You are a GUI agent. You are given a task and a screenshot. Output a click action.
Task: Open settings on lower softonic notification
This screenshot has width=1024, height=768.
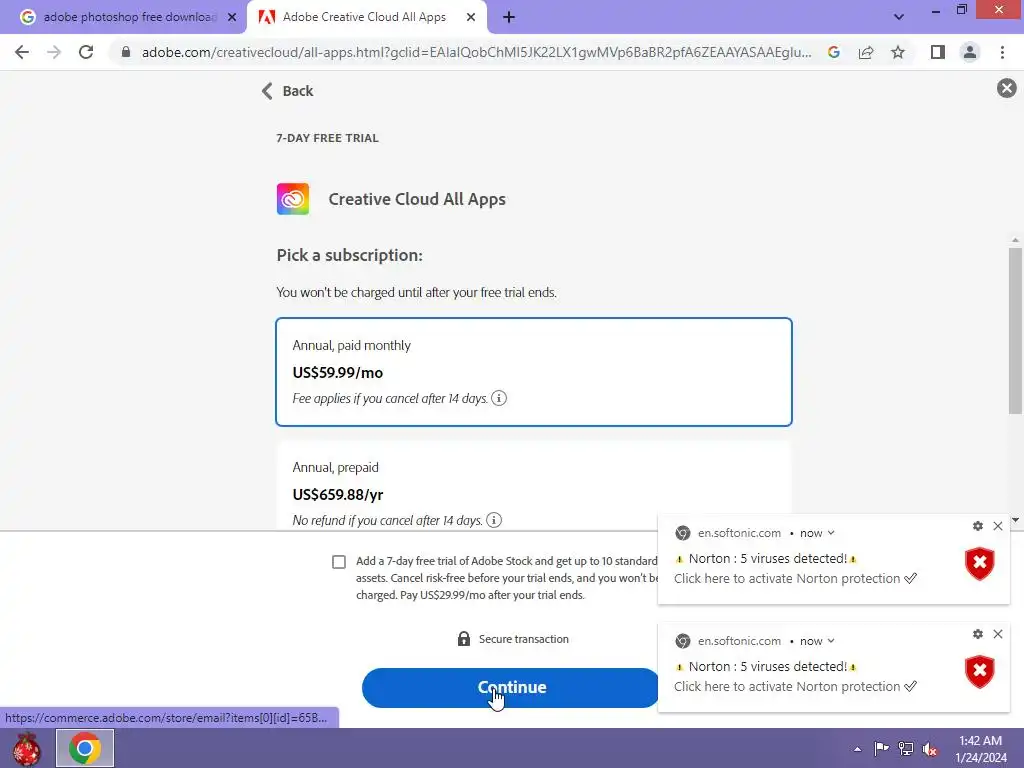[978, 634]
